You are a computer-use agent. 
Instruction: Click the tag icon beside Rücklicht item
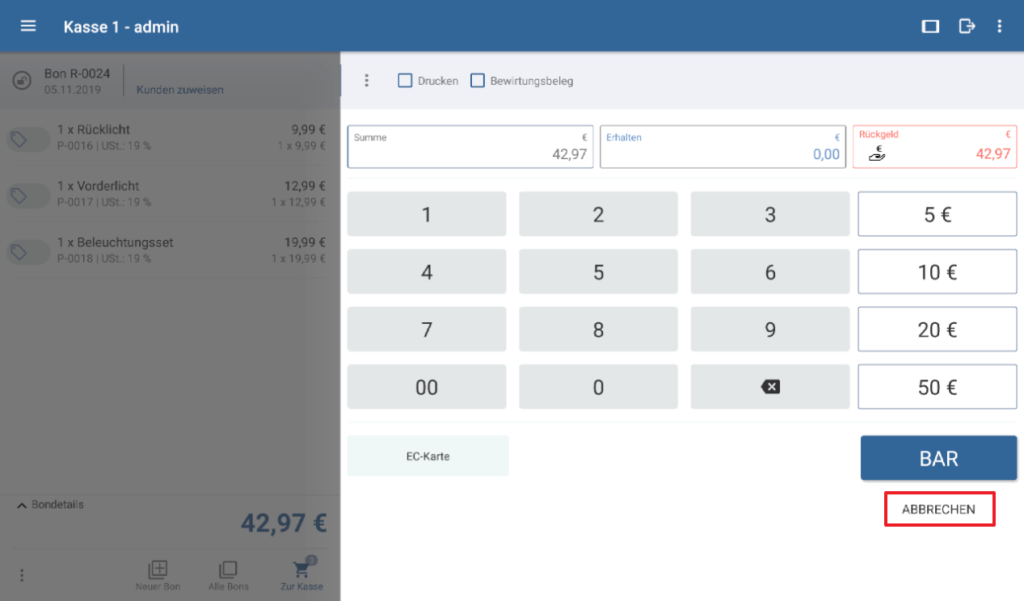20,140
